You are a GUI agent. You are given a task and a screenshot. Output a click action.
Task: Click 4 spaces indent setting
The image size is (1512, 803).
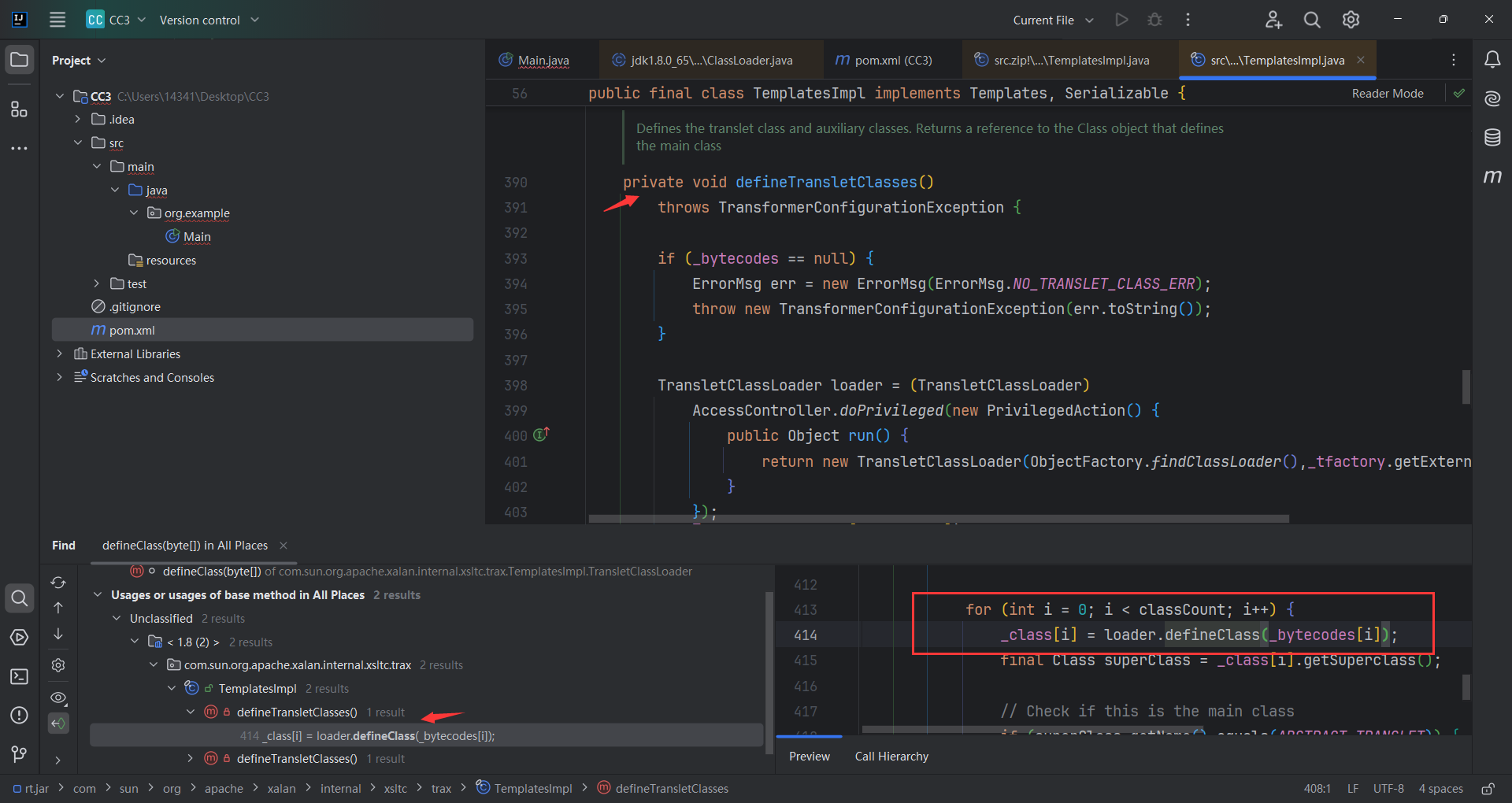pyautogui.click(x=1441, y=789)
